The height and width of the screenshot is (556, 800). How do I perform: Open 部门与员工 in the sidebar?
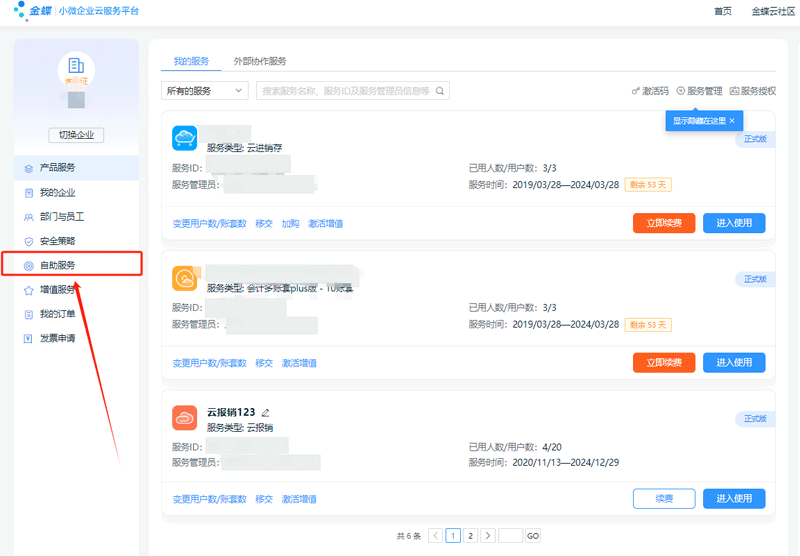[76, 217]
